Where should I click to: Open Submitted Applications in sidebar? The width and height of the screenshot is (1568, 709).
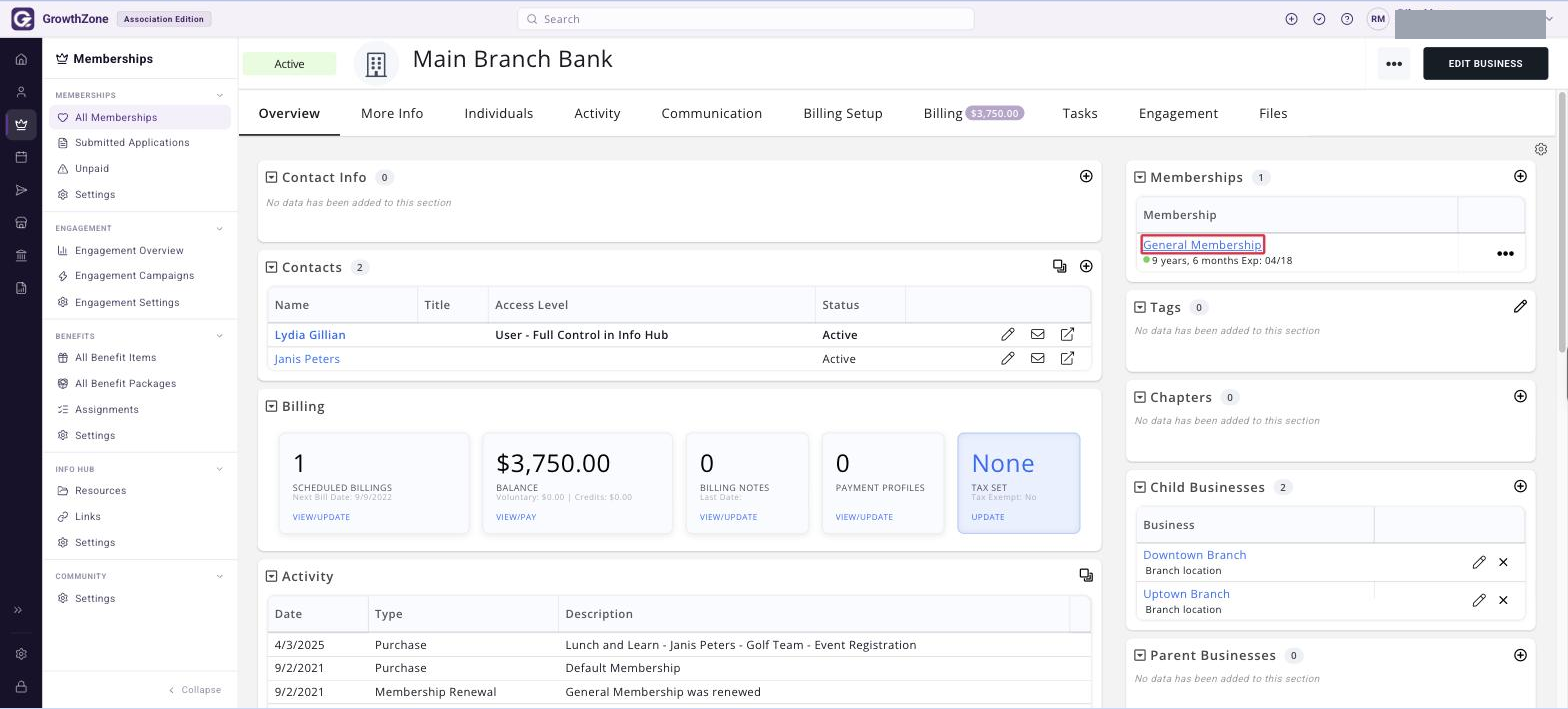tap(132, 143)
